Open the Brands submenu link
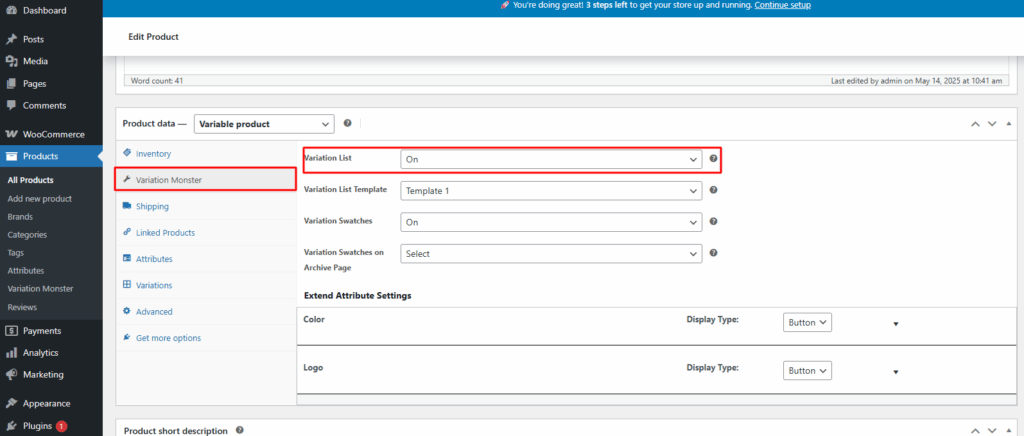Screen dimensions: 1024x436 20,217
